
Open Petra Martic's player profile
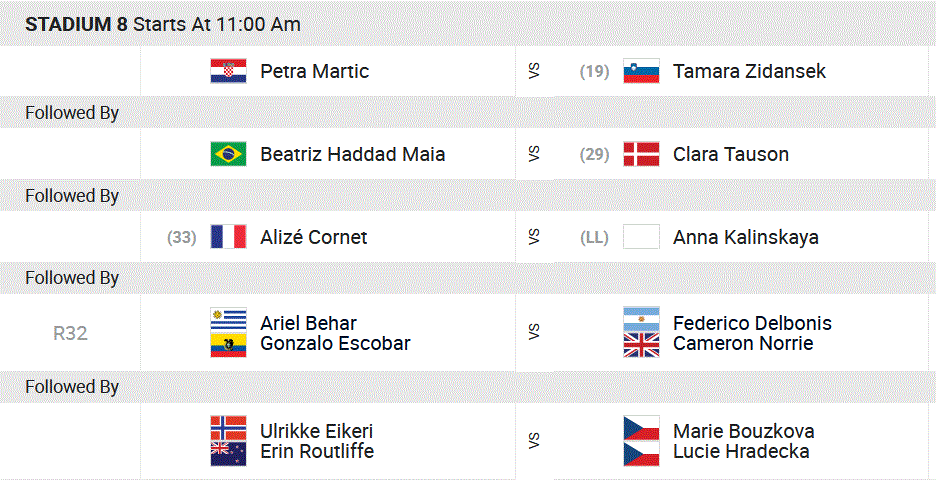pos(314,71)
